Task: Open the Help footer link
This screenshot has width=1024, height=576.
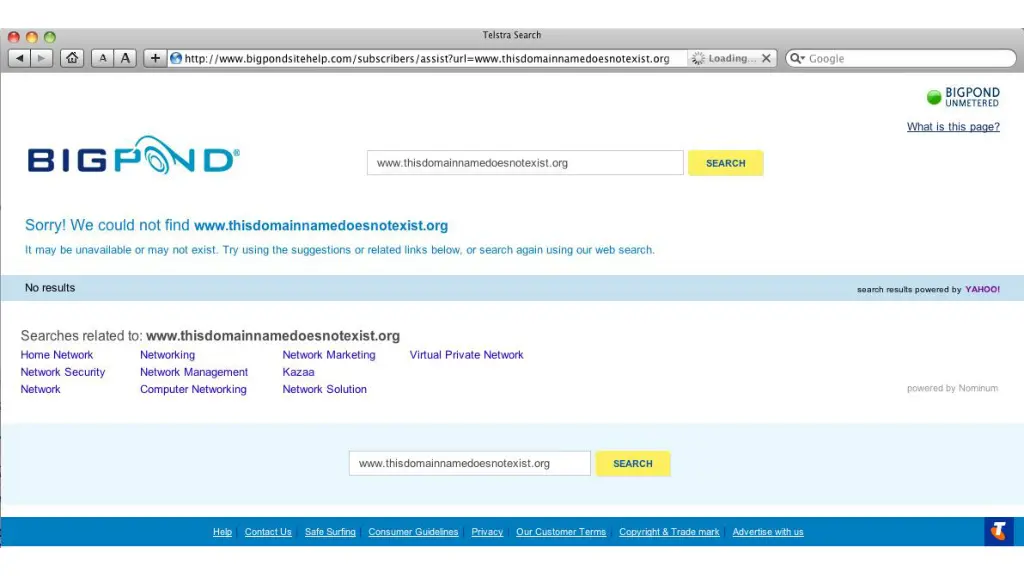Action: tap(222, 532)
